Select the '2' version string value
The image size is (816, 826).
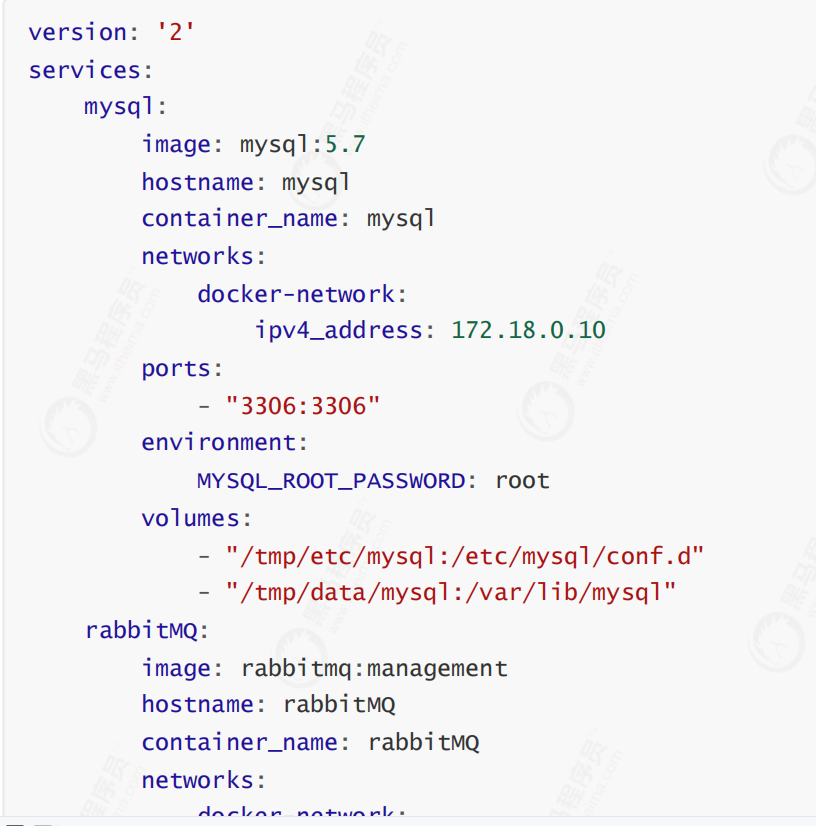tap(176, 32)
